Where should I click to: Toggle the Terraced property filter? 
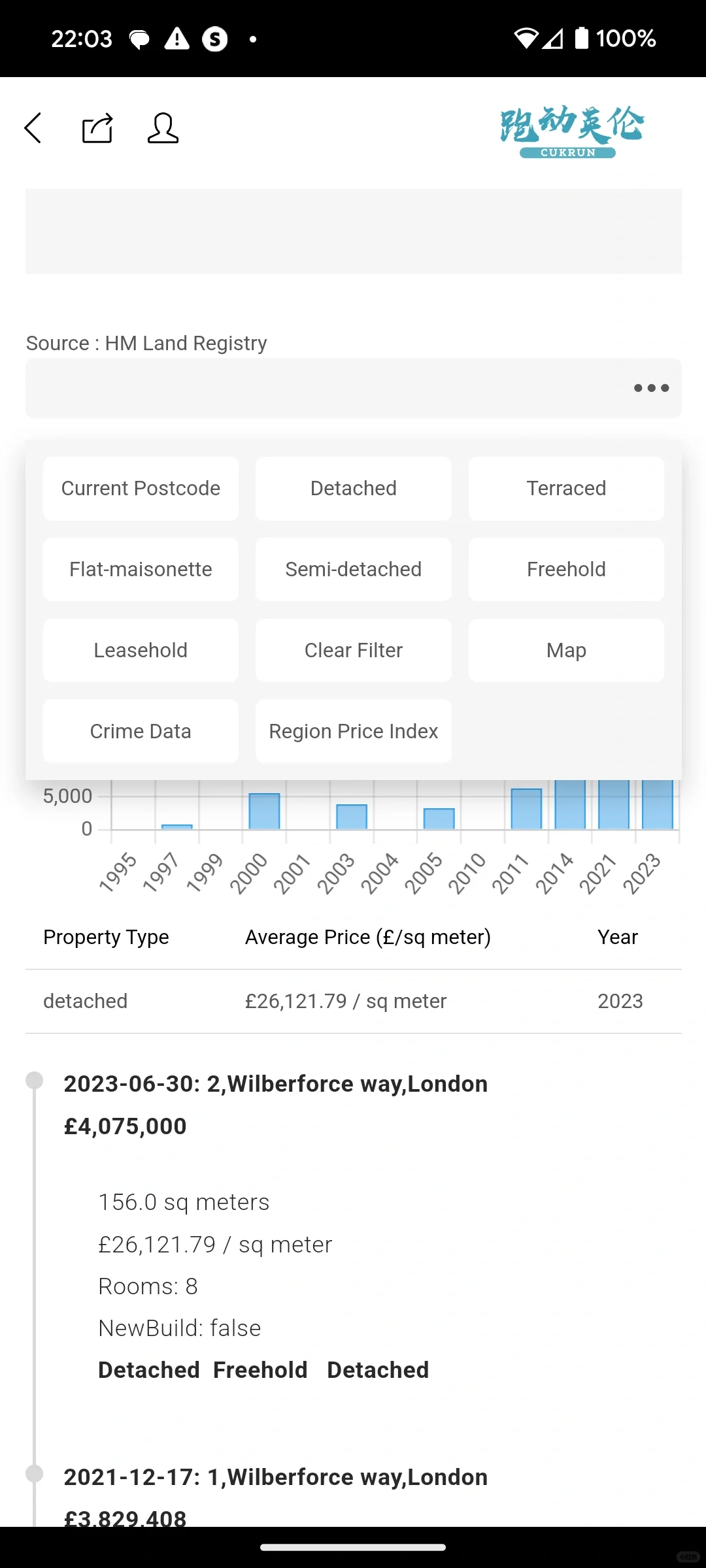pyautogui.click(x=566, y=489)
